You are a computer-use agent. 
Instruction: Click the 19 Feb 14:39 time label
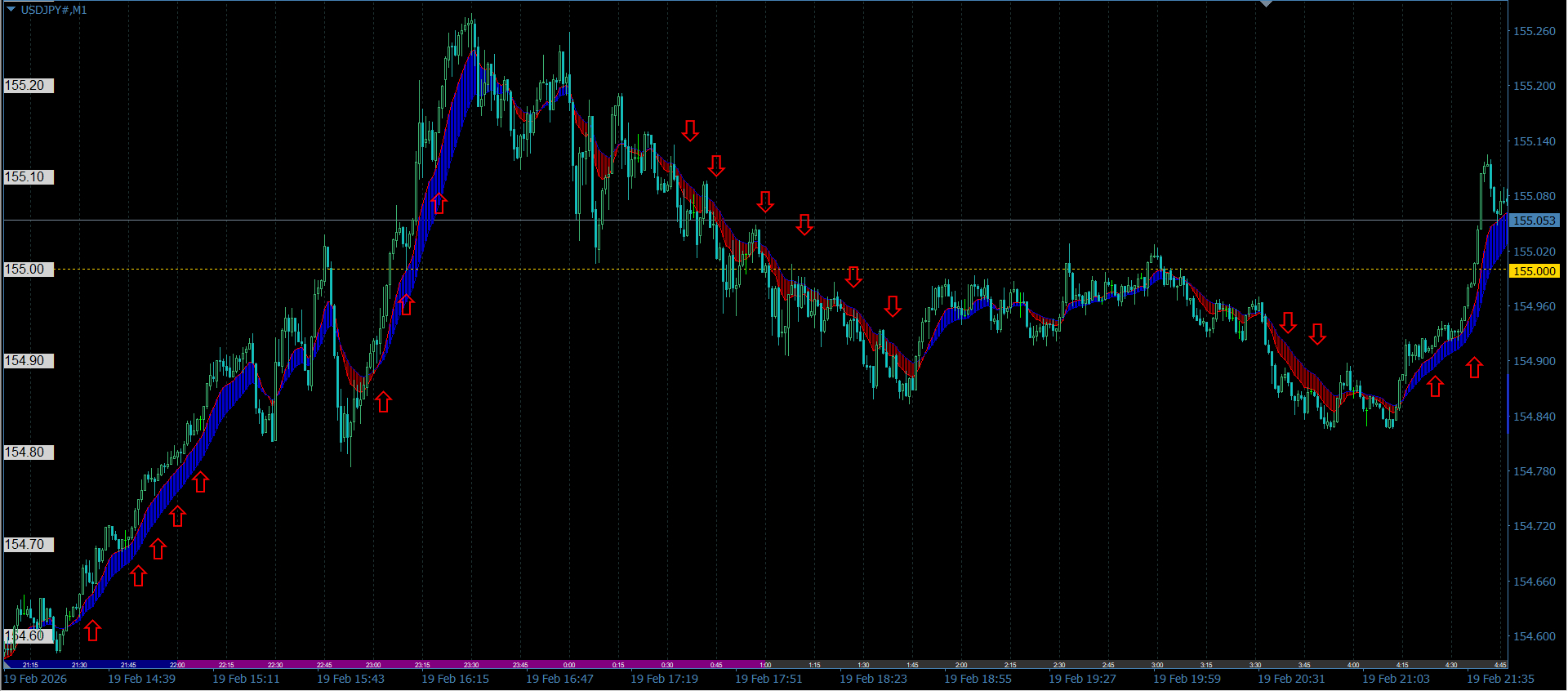pyautogui.click(x=142, y=679)
